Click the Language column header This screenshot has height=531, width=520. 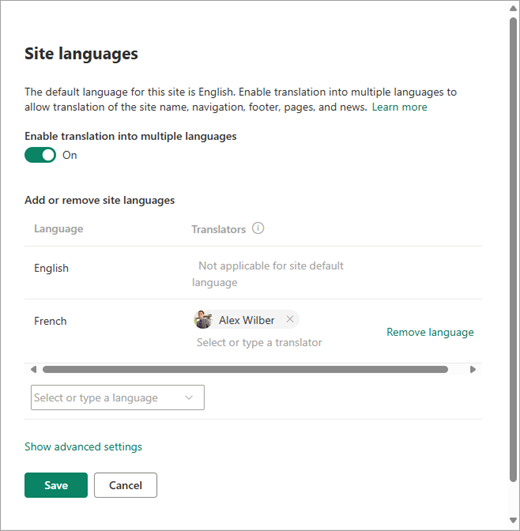(x=59, y=229)
